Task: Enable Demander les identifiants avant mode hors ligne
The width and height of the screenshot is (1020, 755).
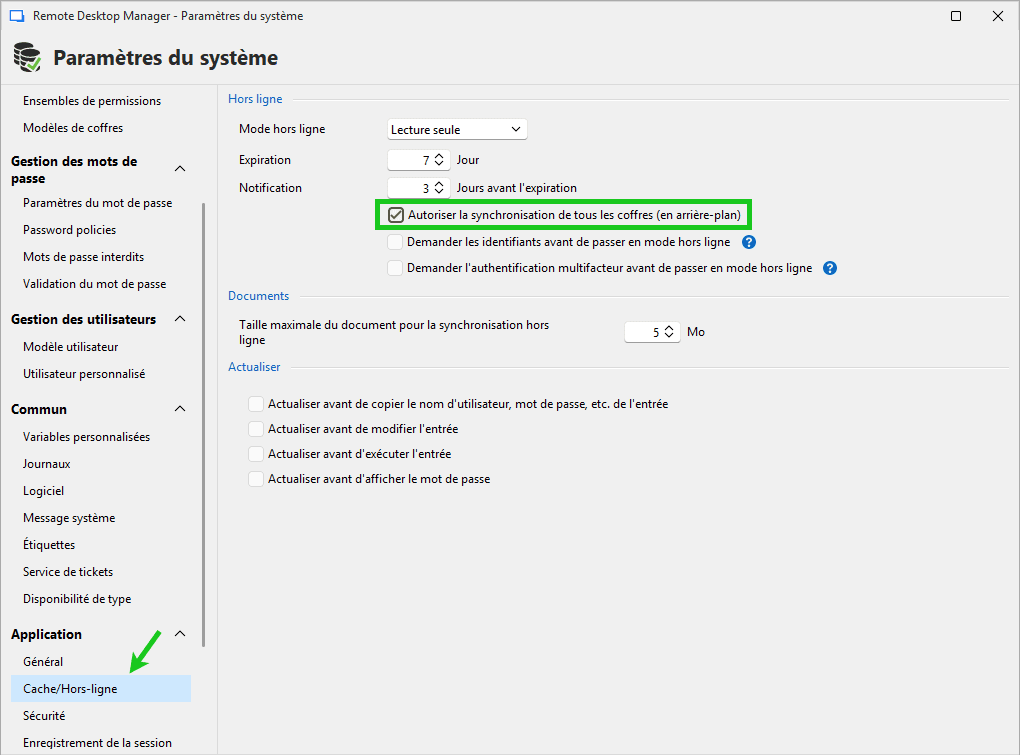Action: pyautogui.click(x=395, y=241)
